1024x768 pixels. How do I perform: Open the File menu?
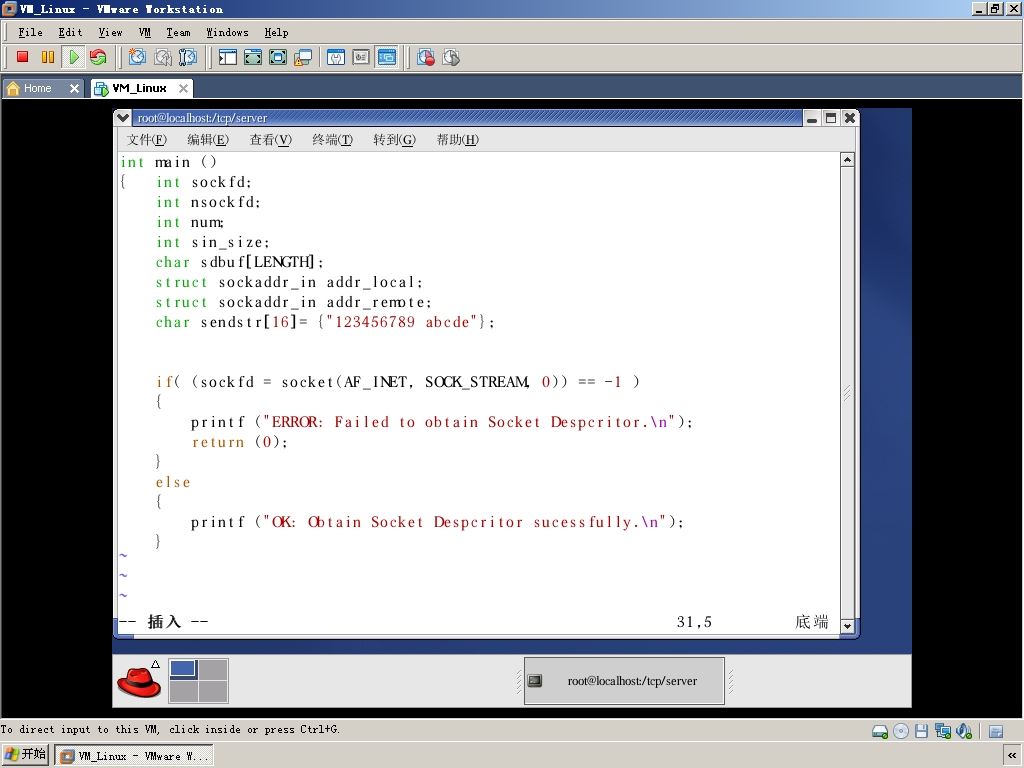click(x=30, y=32)
